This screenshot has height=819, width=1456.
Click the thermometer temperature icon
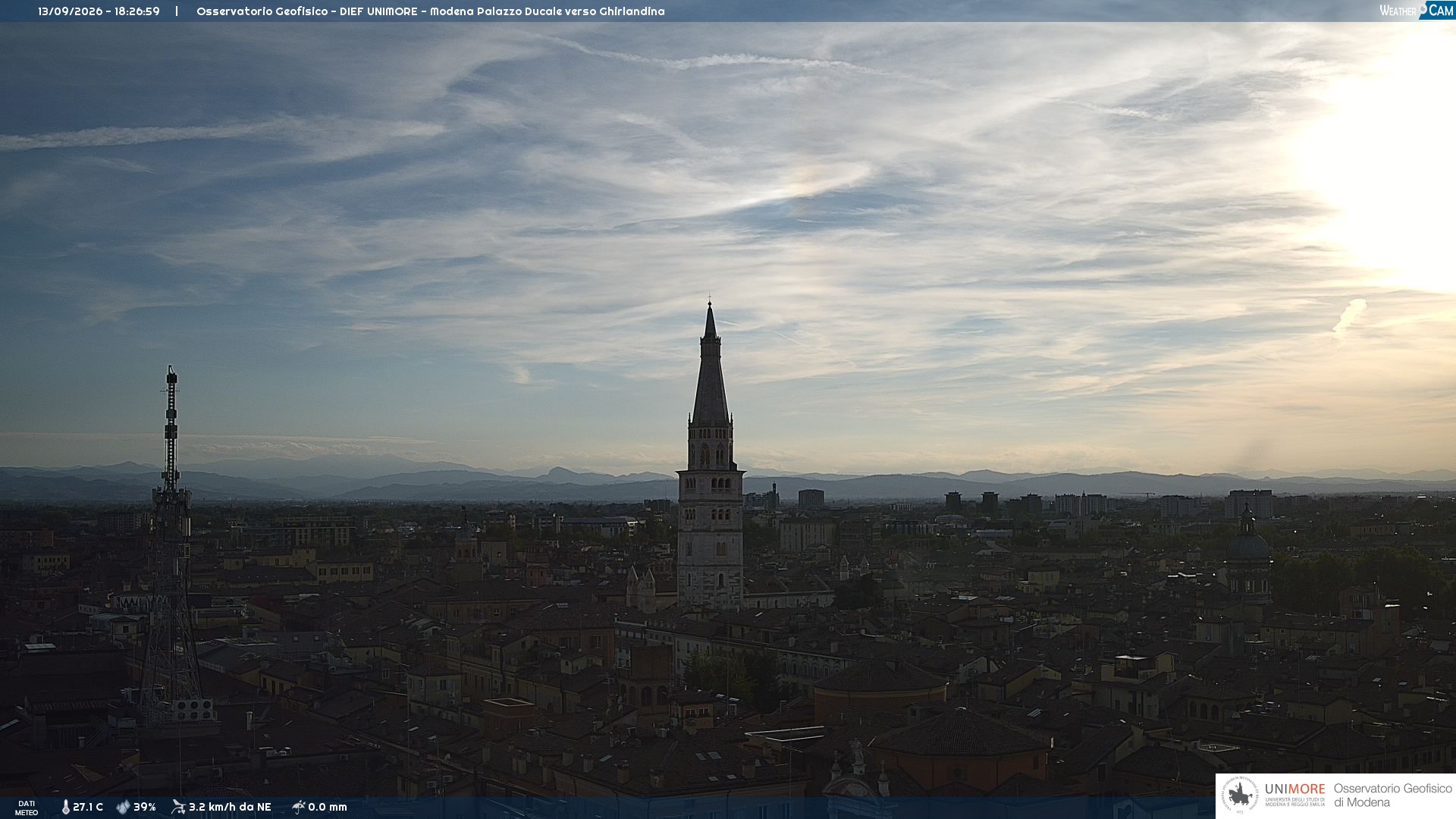pyautogui.click(x=66, y=807)
